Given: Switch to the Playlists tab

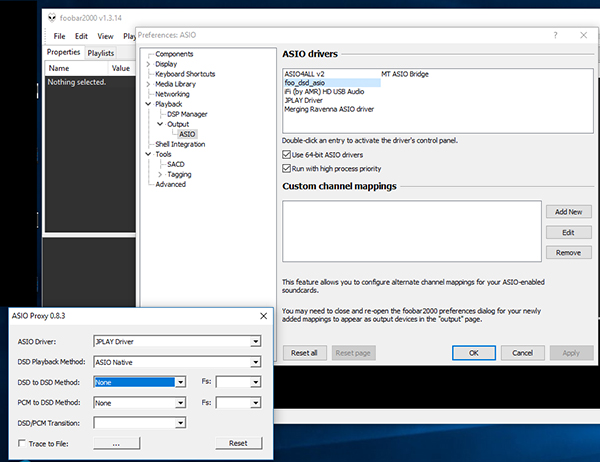Looking at the screenshot, I should (x=101, y=53).
